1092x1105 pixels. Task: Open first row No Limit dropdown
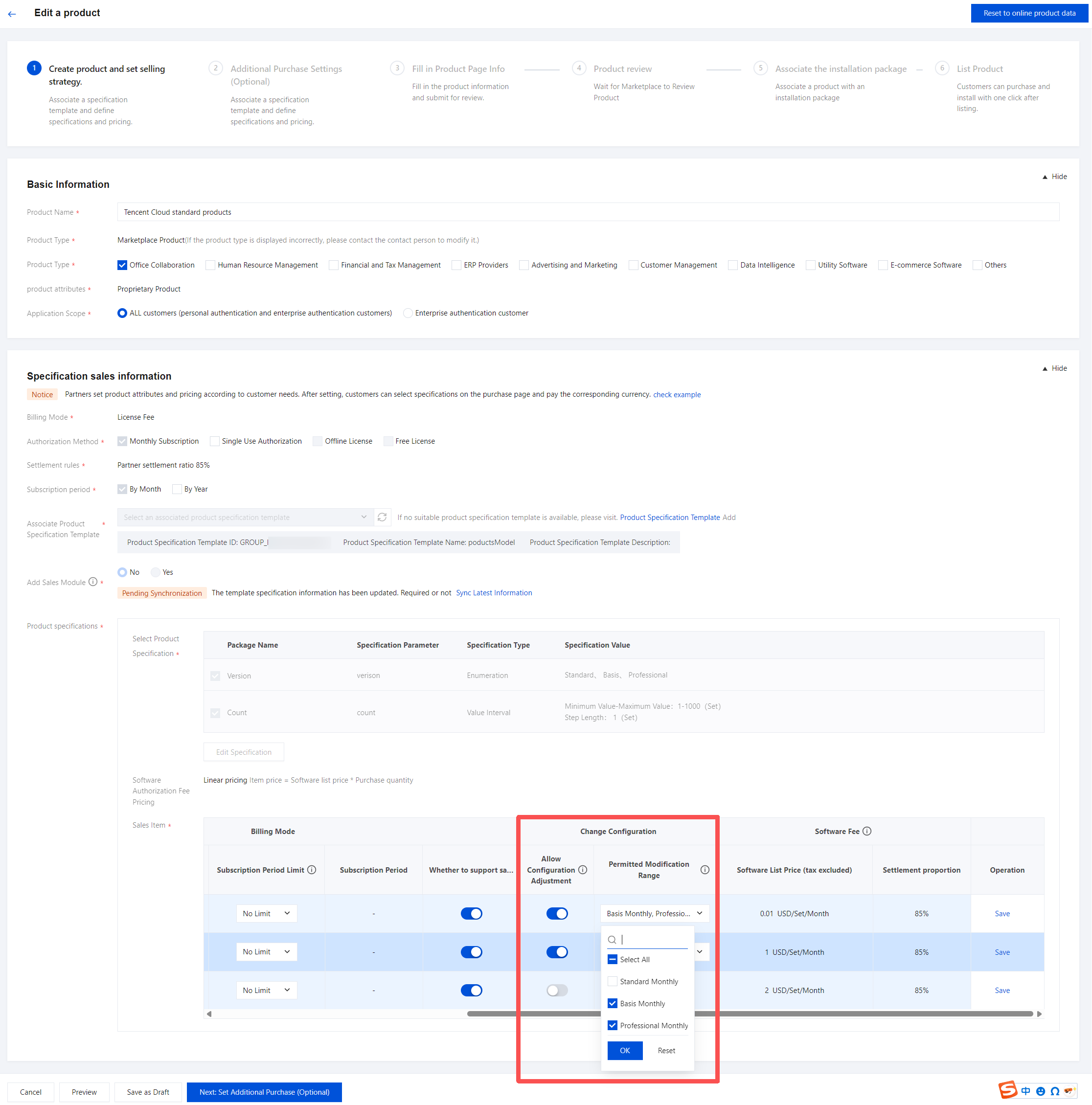pyautogui.click(x=267, y=913)
